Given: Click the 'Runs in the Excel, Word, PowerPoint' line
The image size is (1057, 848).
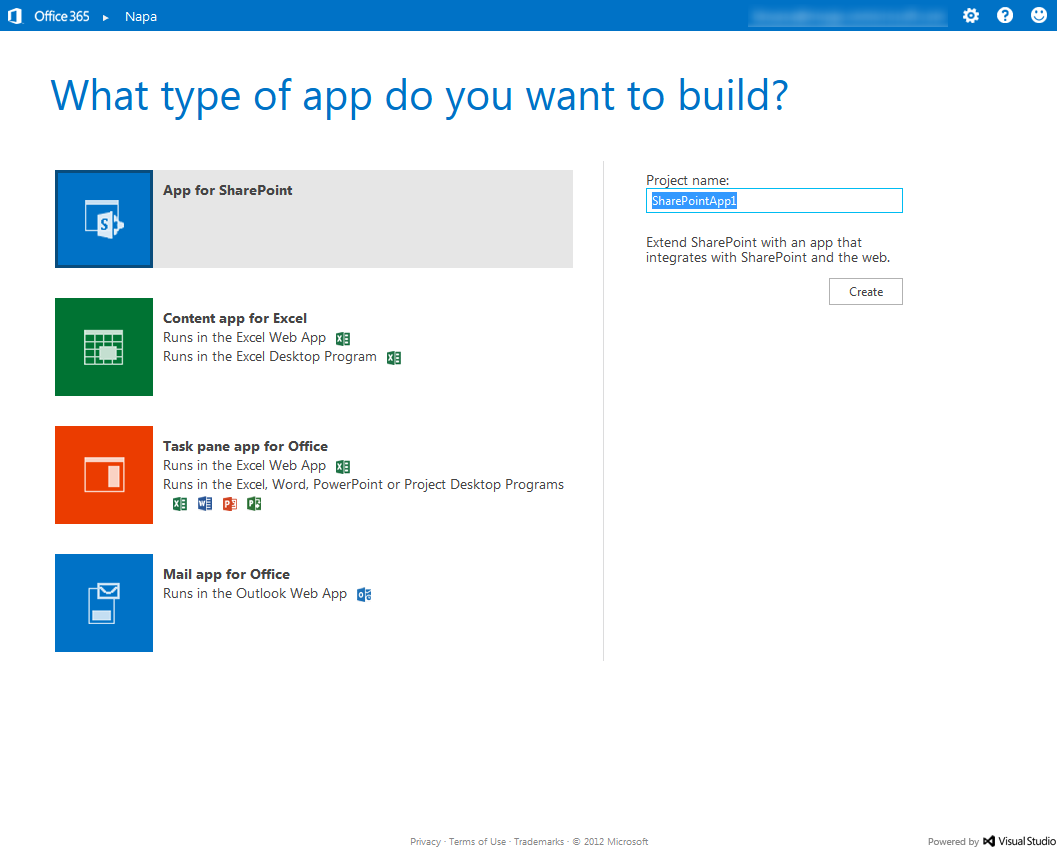Looking at the screenshot, I should tap(363, 485).
